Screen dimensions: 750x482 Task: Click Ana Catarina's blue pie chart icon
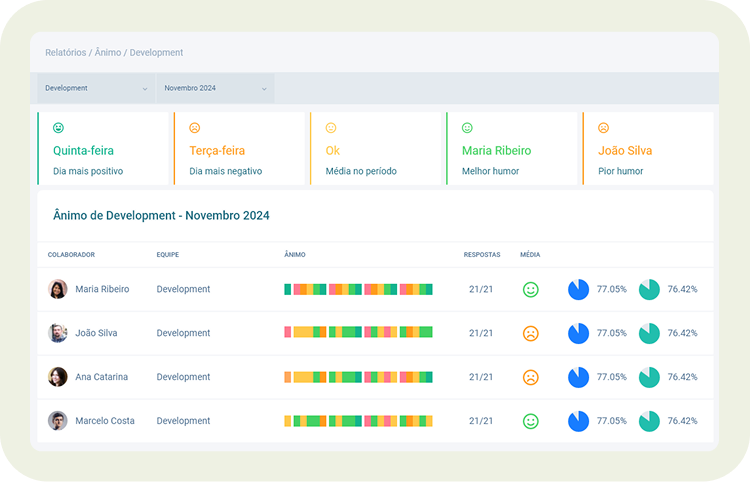578,377
